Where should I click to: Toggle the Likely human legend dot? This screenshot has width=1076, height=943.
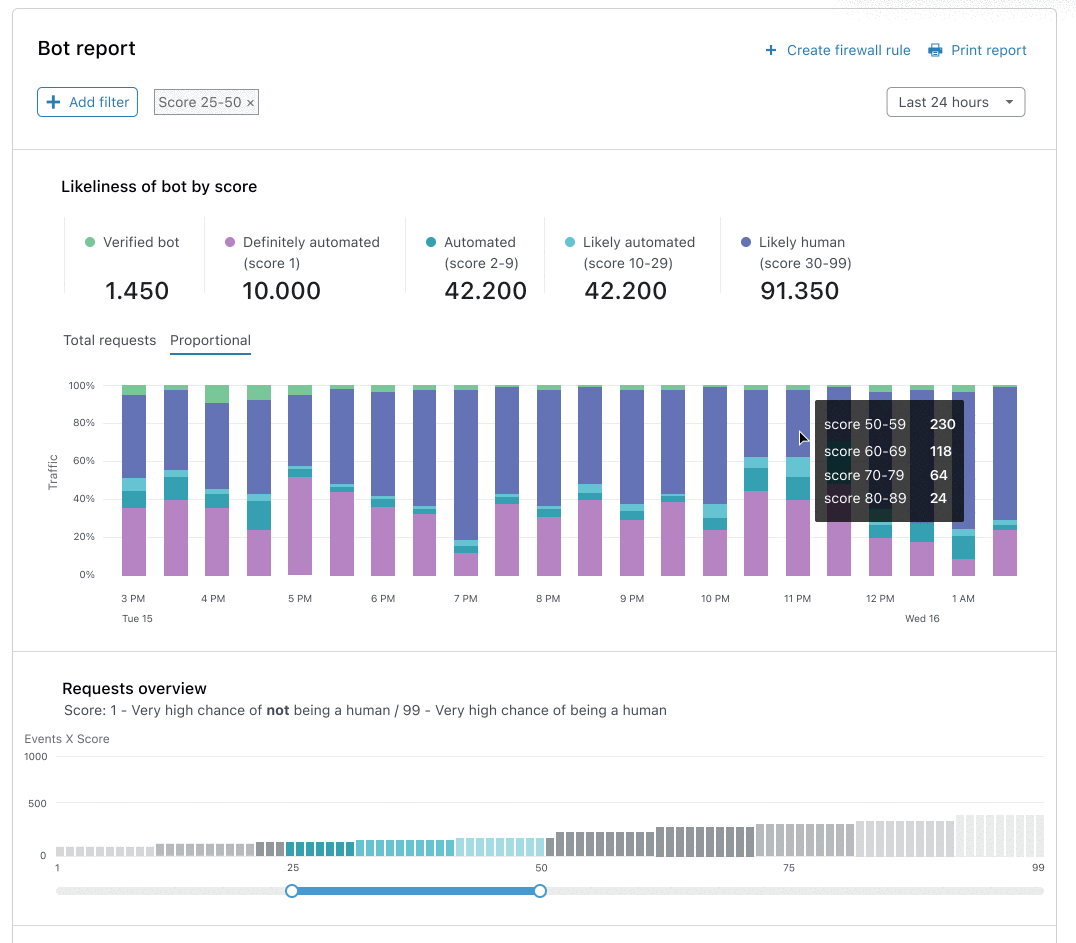coord(746,242)
